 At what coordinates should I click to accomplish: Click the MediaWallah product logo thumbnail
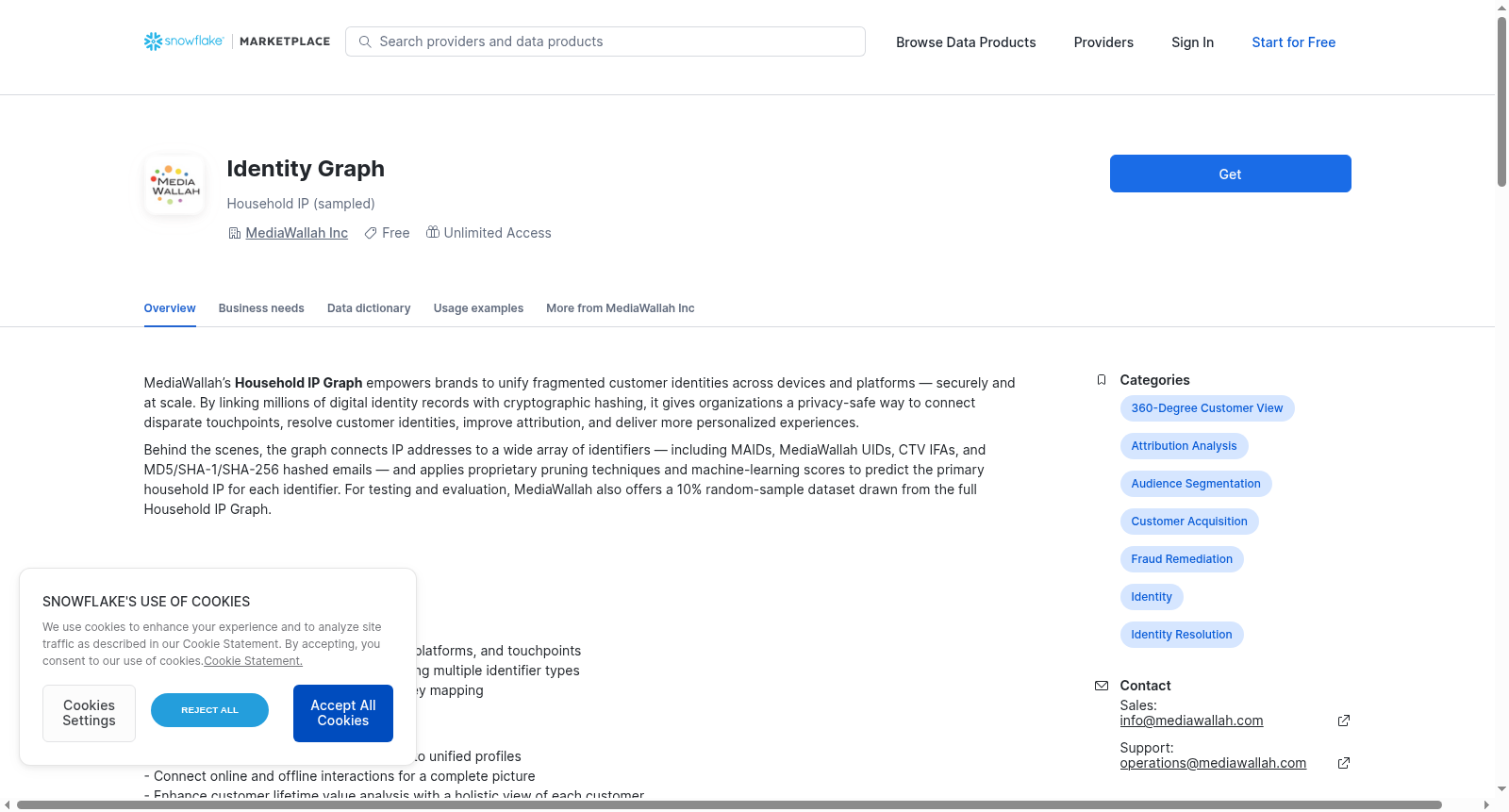174,185
